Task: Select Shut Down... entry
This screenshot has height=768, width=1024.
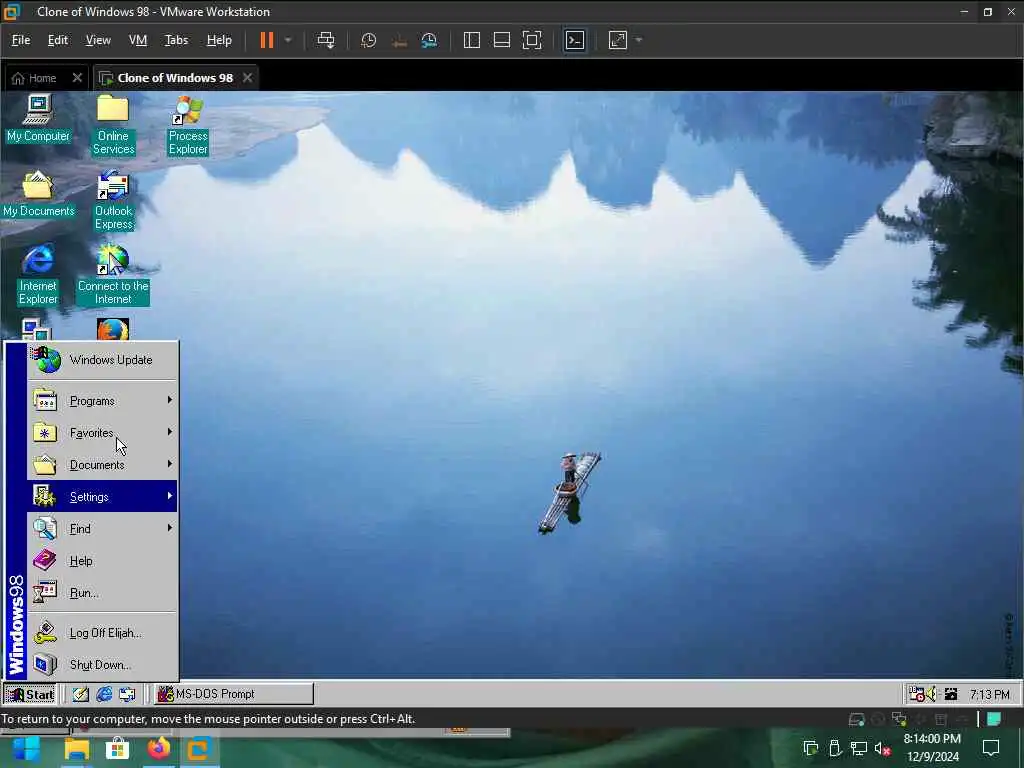Action: click(102, 664)
